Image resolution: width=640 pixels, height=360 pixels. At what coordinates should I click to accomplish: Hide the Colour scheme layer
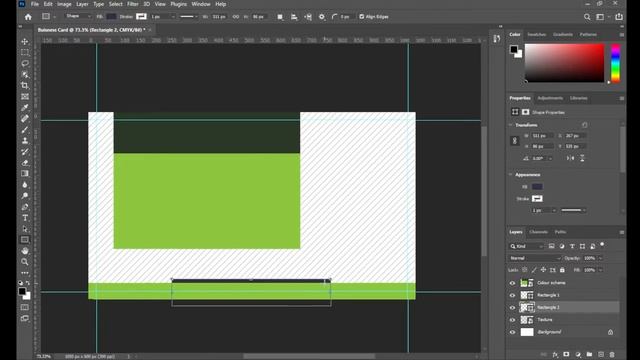pos(512,283)
